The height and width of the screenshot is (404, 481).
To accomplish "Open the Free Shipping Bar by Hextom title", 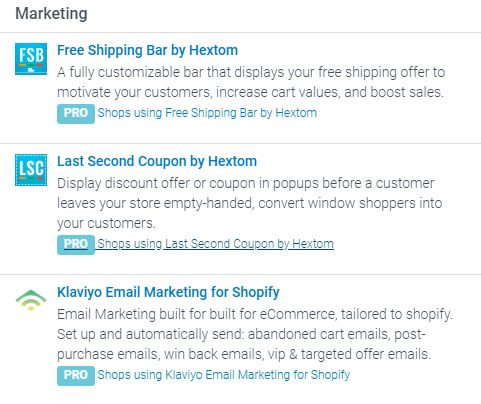I will pyautogui.click(x=147, y=50).
